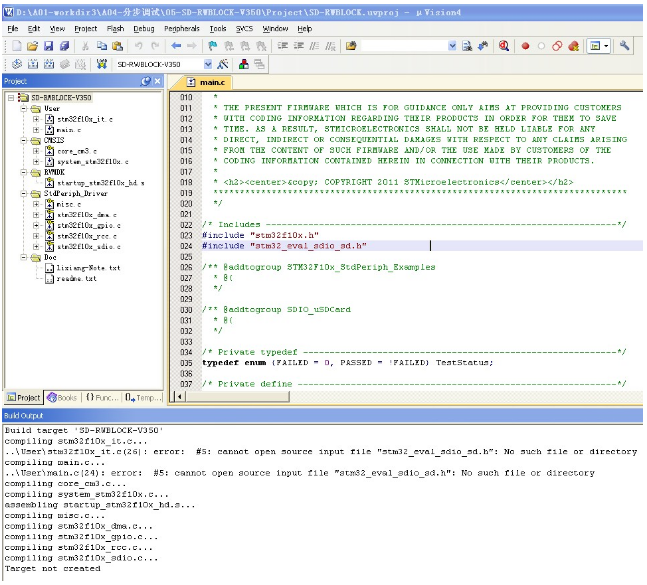Open the Peripherals menu
The image size is (647, 585).
point(182,29)
